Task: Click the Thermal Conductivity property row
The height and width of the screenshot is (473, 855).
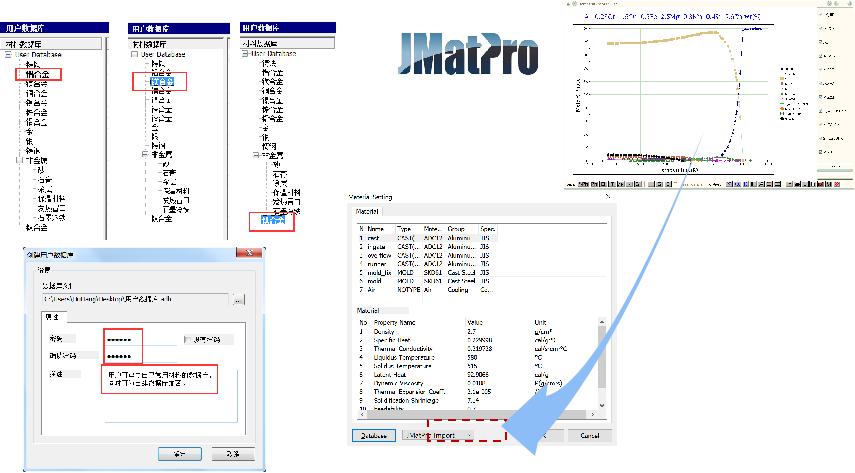Action: [x=477, y=349]
